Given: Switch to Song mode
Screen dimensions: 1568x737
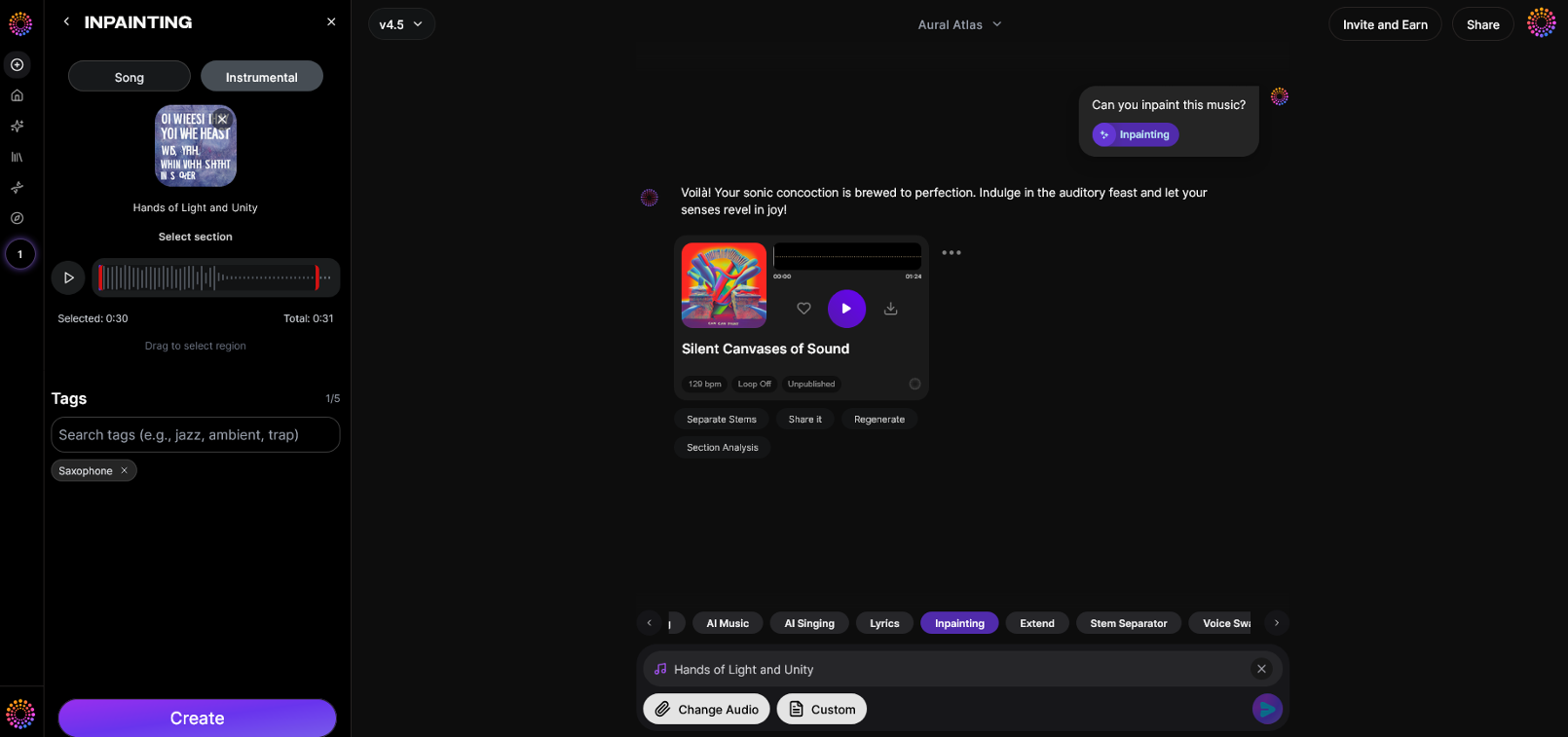Looking at the screenshot, I should coord(130,77).
